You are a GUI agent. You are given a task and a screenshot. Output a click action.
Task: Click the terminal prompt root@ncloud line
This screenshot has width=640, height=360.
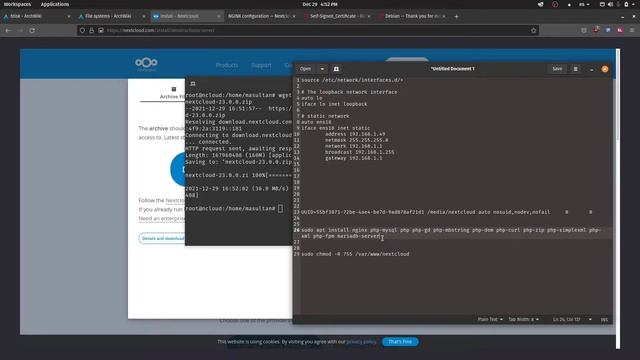click(x=234, y=209)
